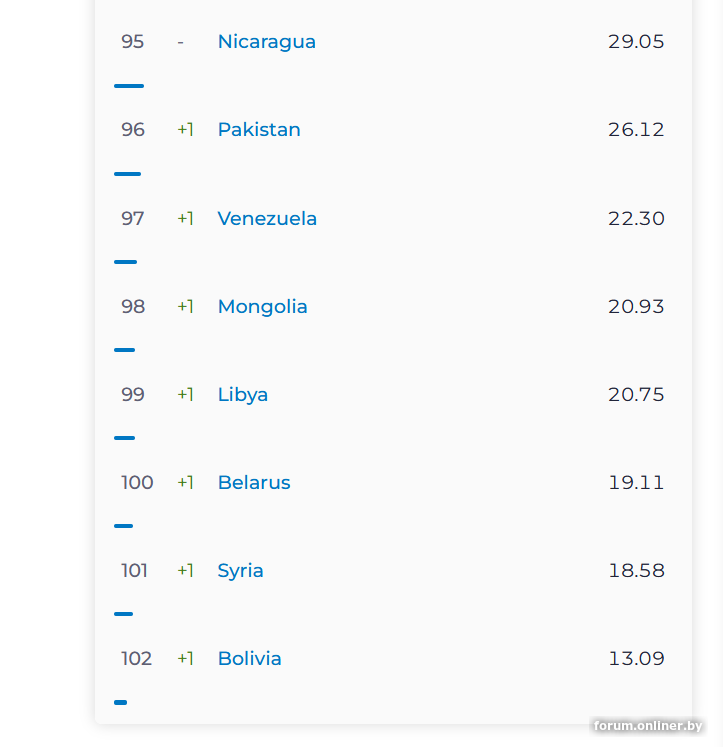Viewport: 723px width, 747px height.
Task: Click the rank number 95
Action: click(x=133, y=42)
